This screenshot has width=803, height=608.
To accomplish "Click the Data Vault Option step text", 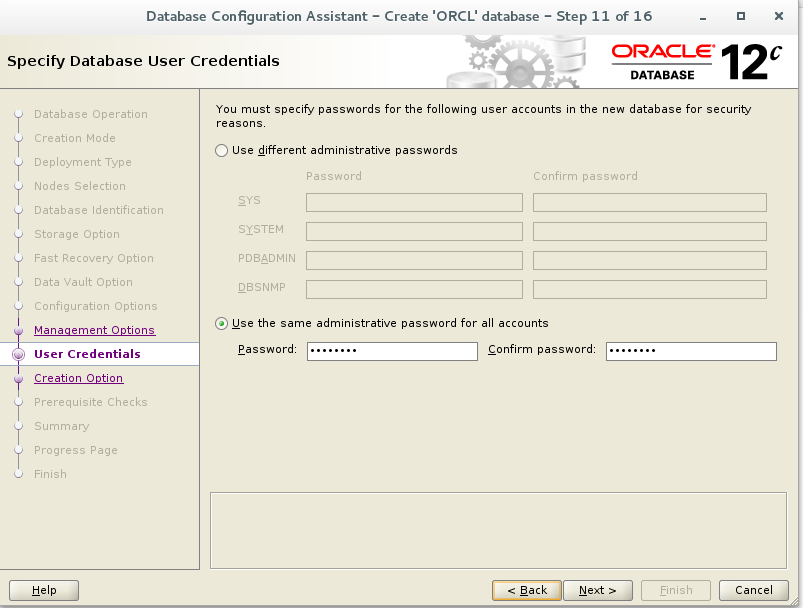I will 83,282.
